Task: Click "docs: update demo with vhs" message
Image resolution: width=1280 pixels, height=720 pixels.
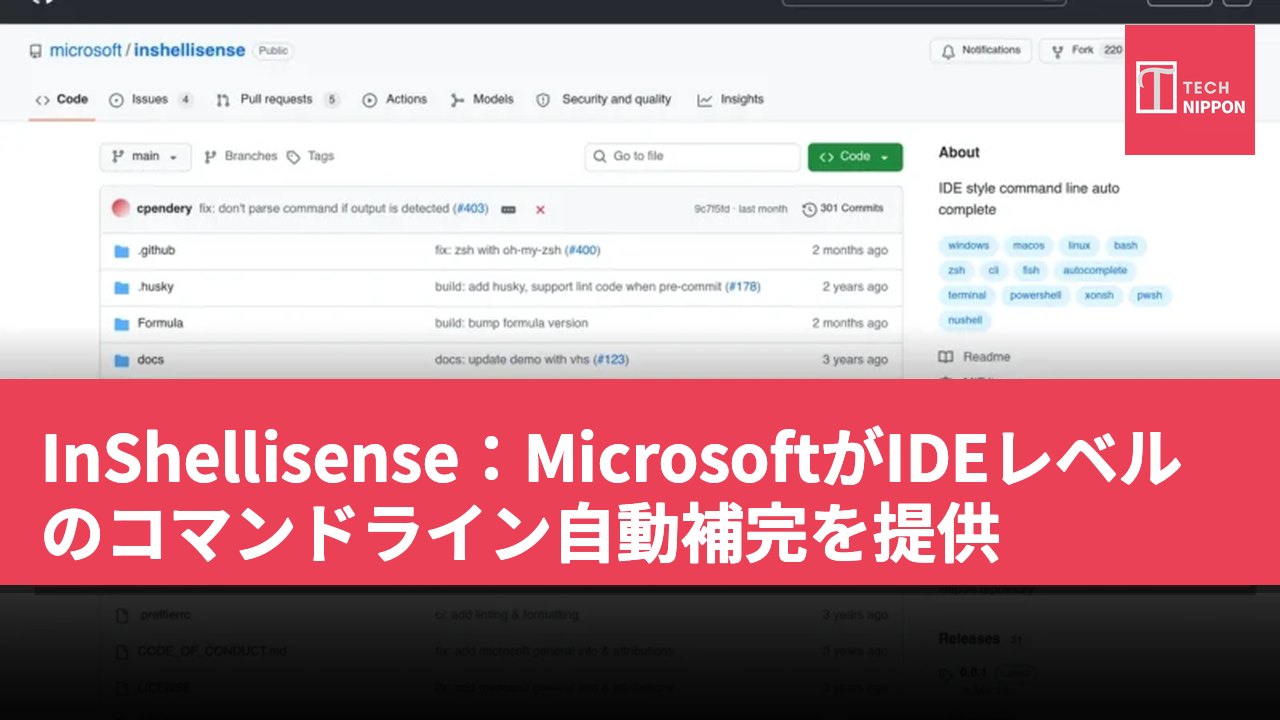Action: tap(512, 360)
